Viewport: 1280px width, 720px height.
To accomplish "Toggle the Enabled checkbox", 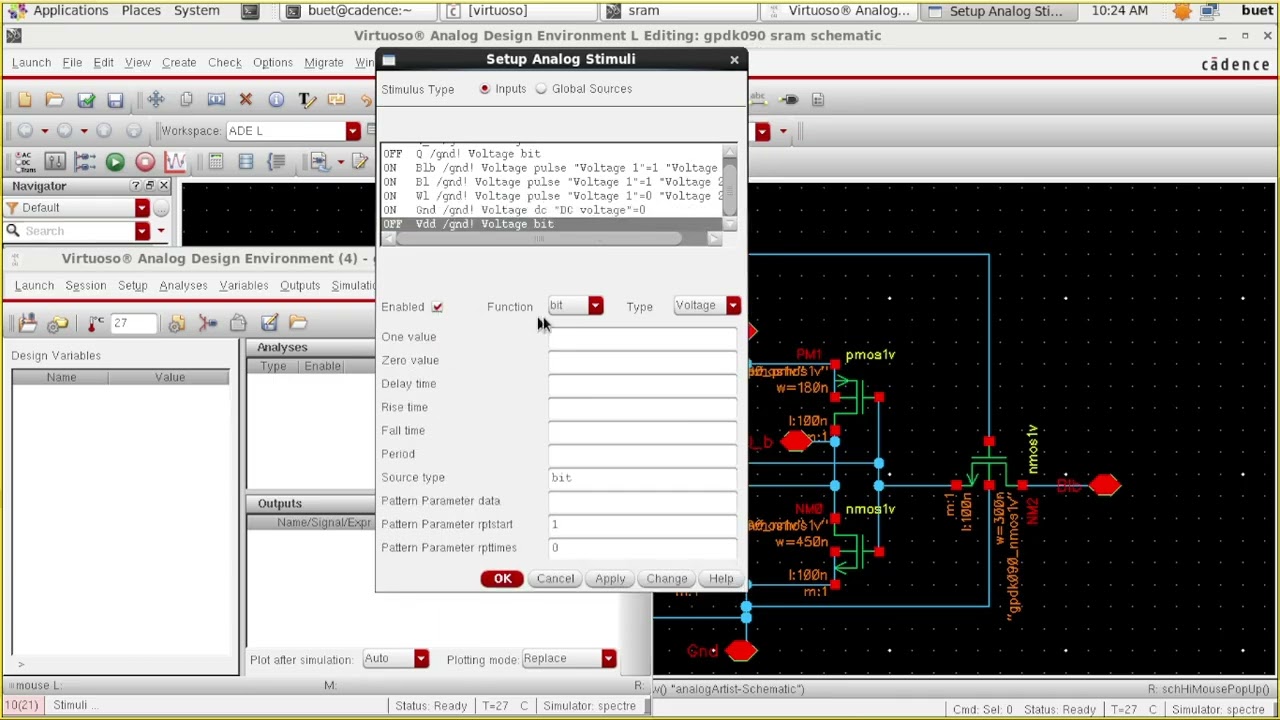I will 437,307.
